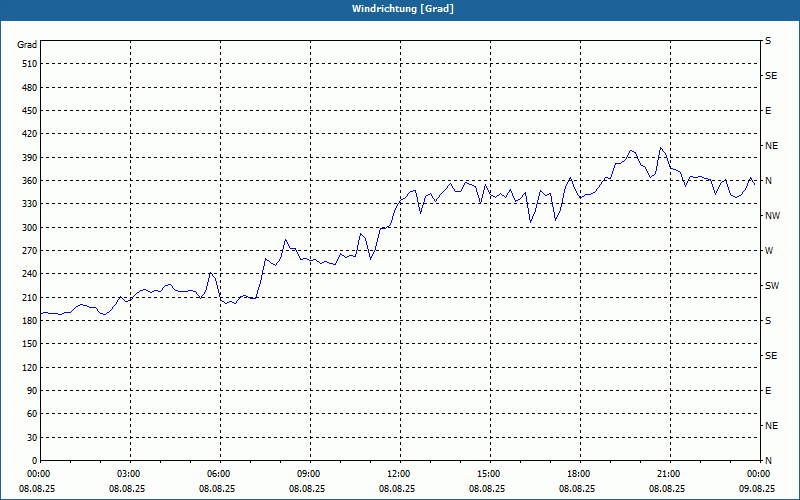
Task: Click the chart title 'Windrichtung [Grad]'
Action: coord(403,9)
